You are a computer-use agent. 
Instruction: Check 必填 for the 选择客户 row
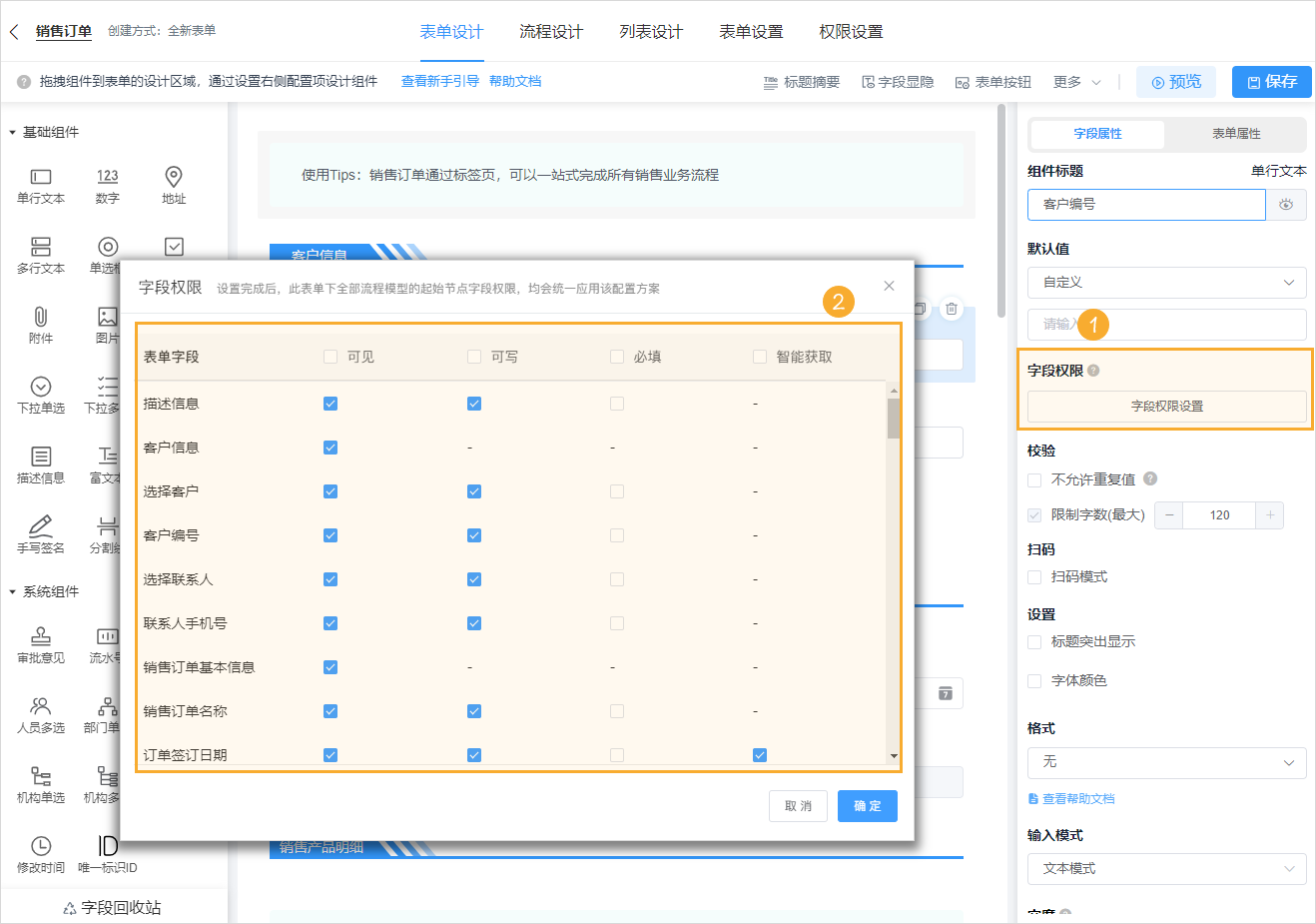[617, 491]
